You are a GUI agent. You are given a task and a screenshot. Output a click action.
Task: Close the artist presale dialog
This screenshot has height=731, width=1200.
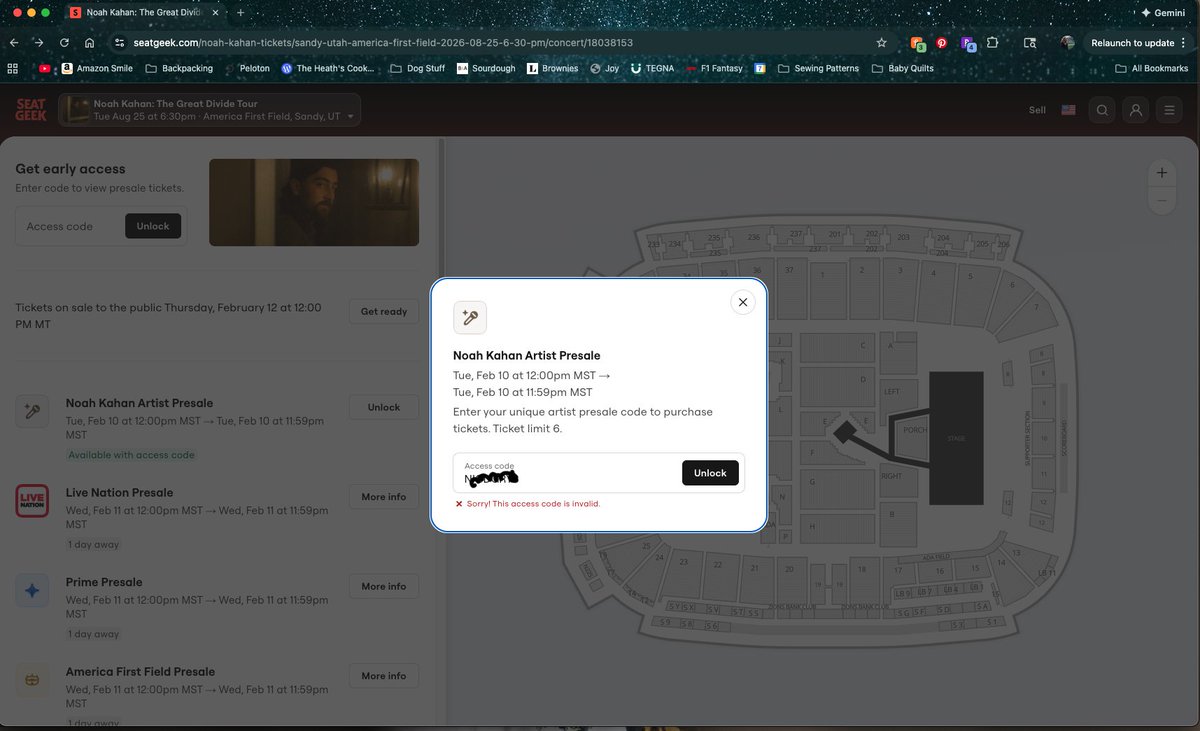click(x=742, y=302)
